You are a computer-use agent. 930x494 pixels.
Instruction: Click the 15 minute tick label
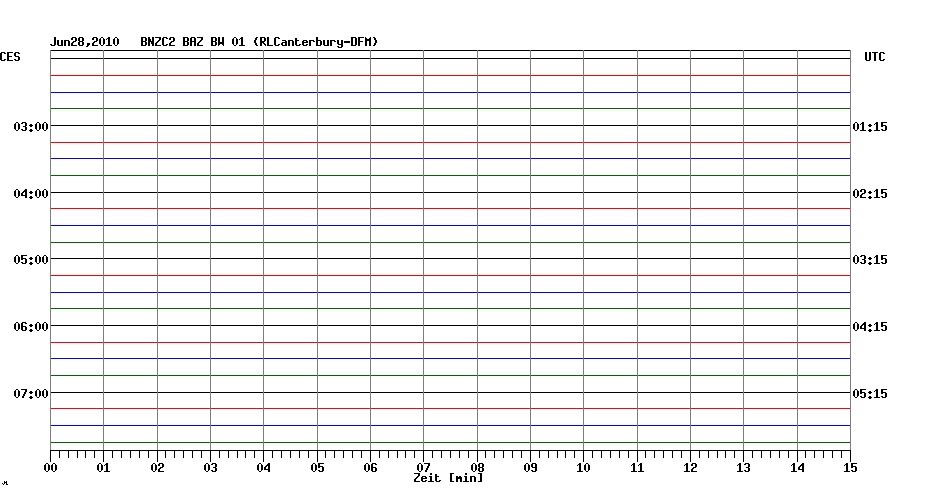click(850, 468)
